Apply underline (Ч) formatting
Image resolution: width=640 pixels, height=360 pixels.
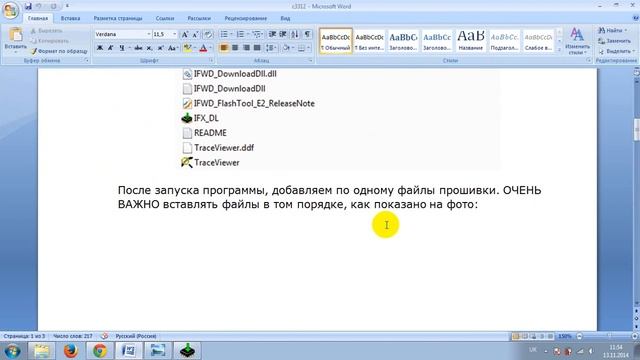[122, 48]
